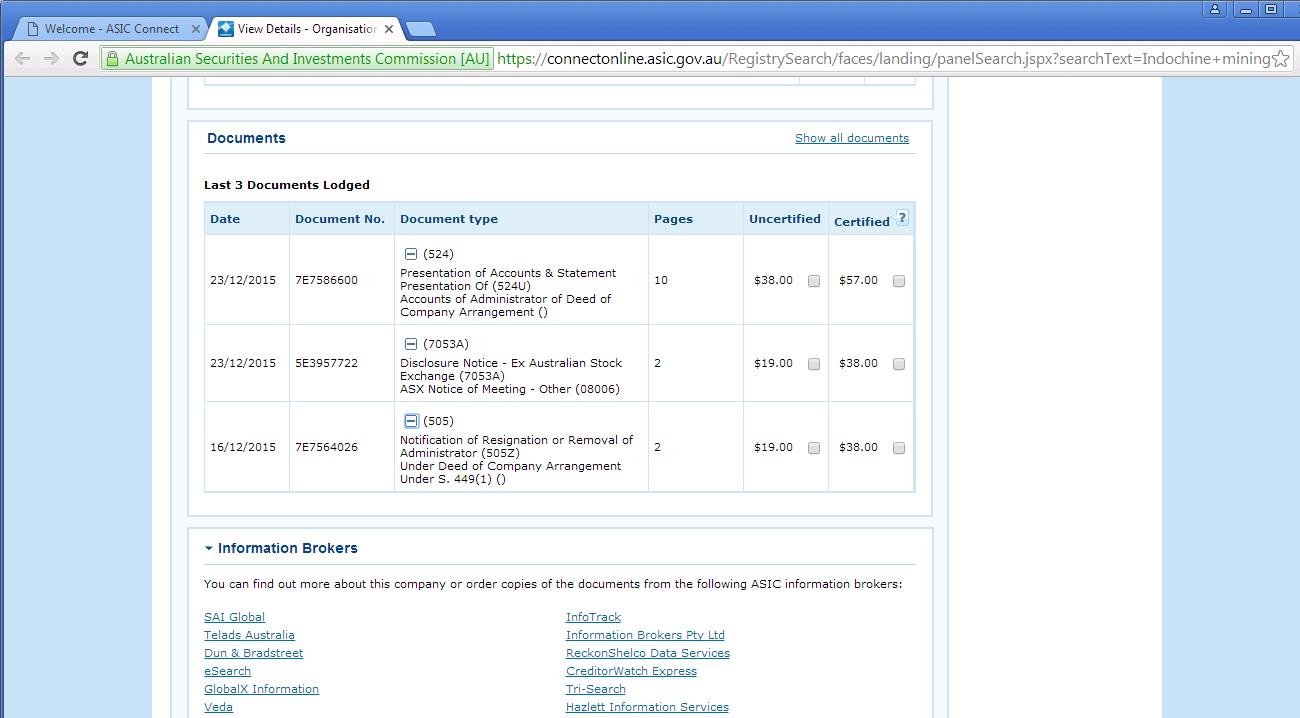
Task: Open the InfoTrack broker link
Action: pyautogui.click(x=593, y=617)
